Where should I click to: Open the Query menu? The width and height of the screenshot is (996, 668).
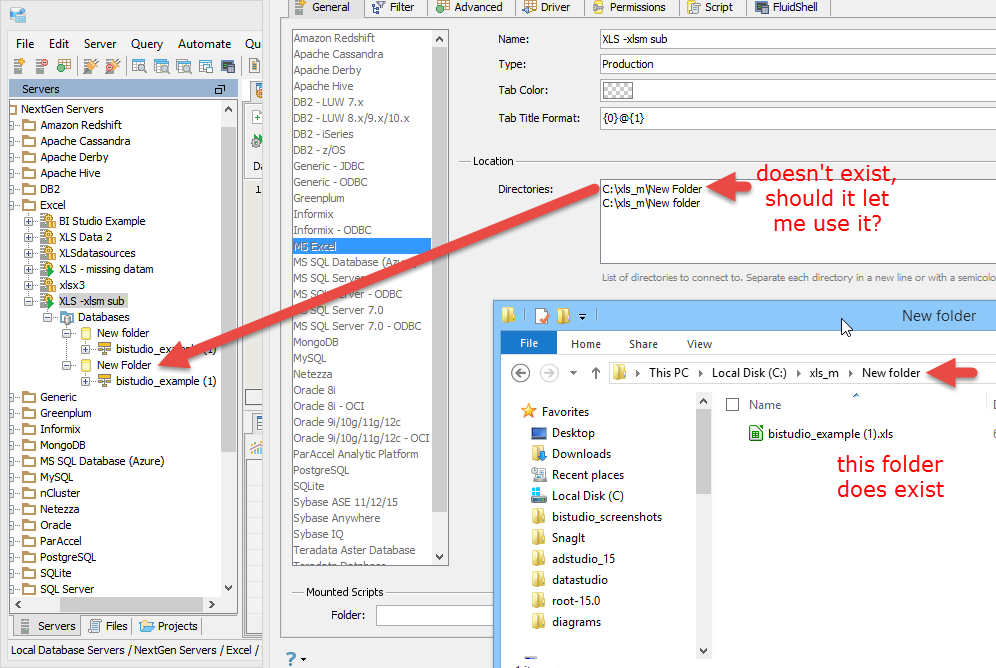[147, 44]
